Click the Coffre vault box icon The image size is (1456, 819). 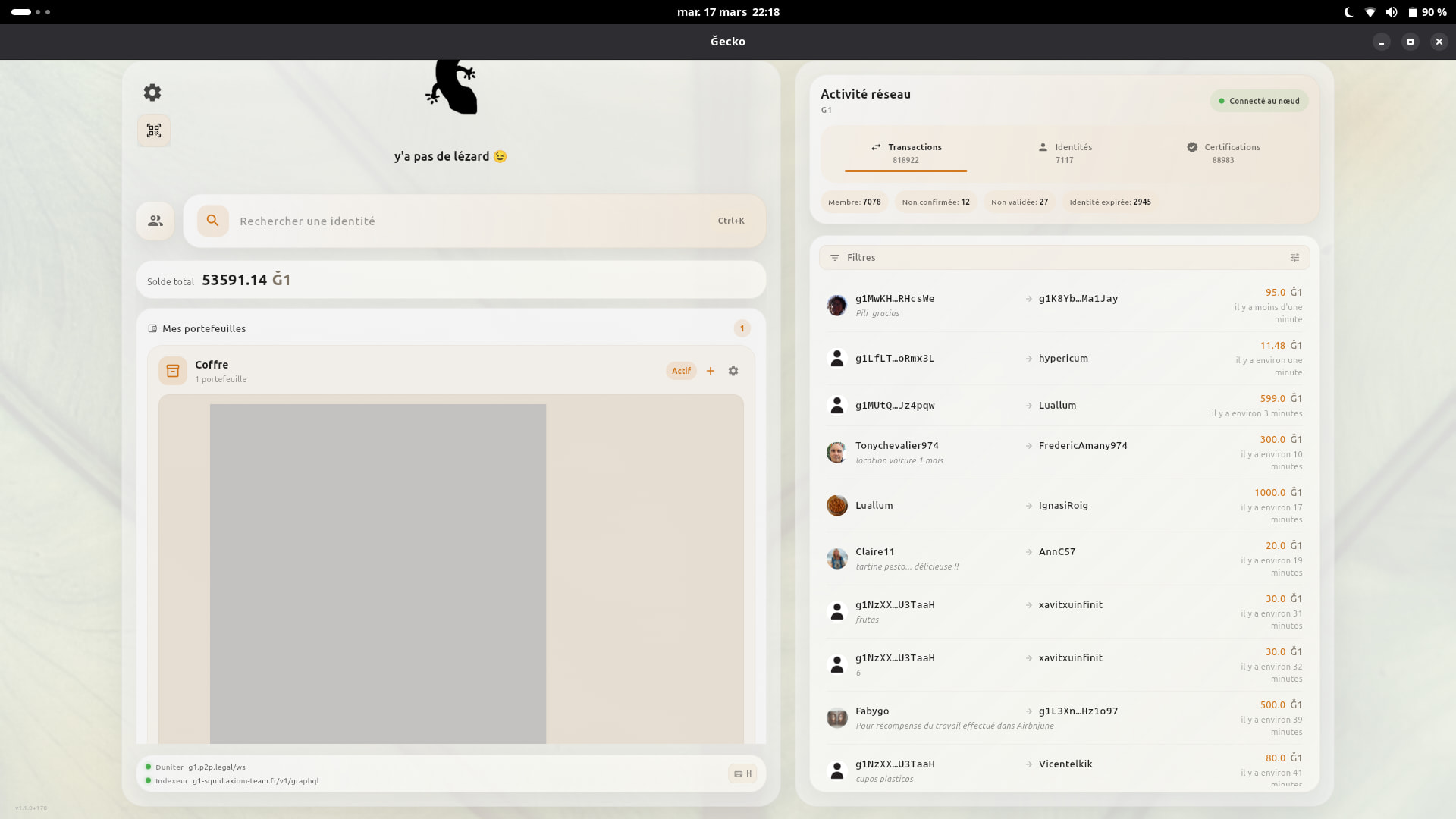(x=173, y=371)
